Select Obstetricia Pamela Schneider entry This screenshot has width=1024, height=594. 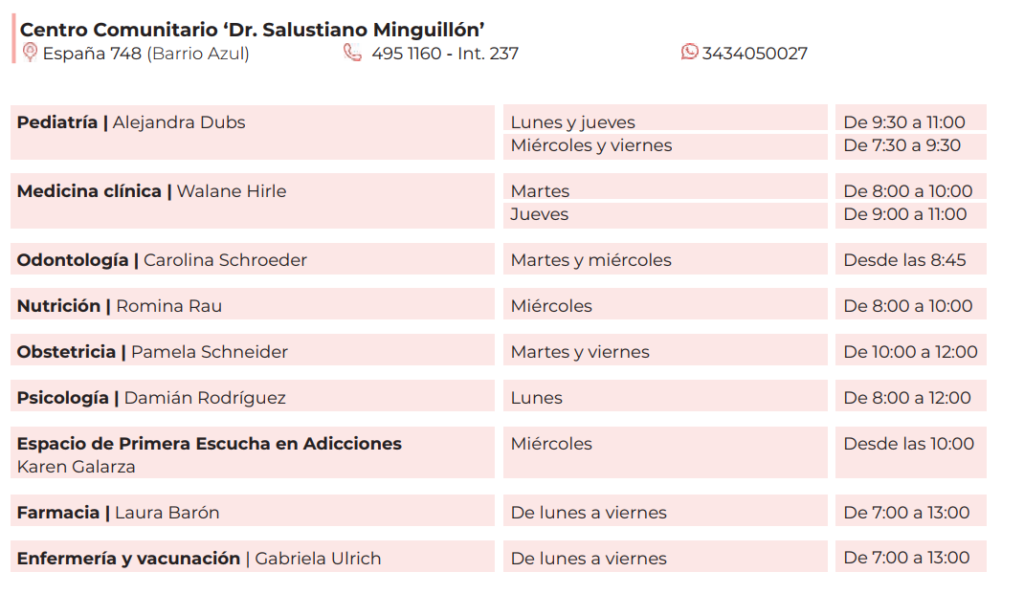pyautogui.click(x=253, y=351)
